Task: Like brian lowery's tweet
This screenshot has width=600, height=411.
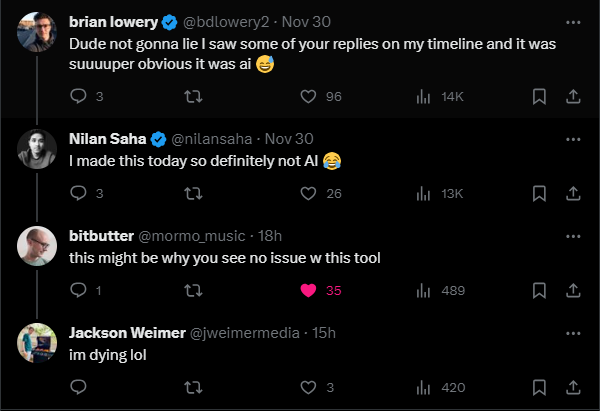Action: 309,96
